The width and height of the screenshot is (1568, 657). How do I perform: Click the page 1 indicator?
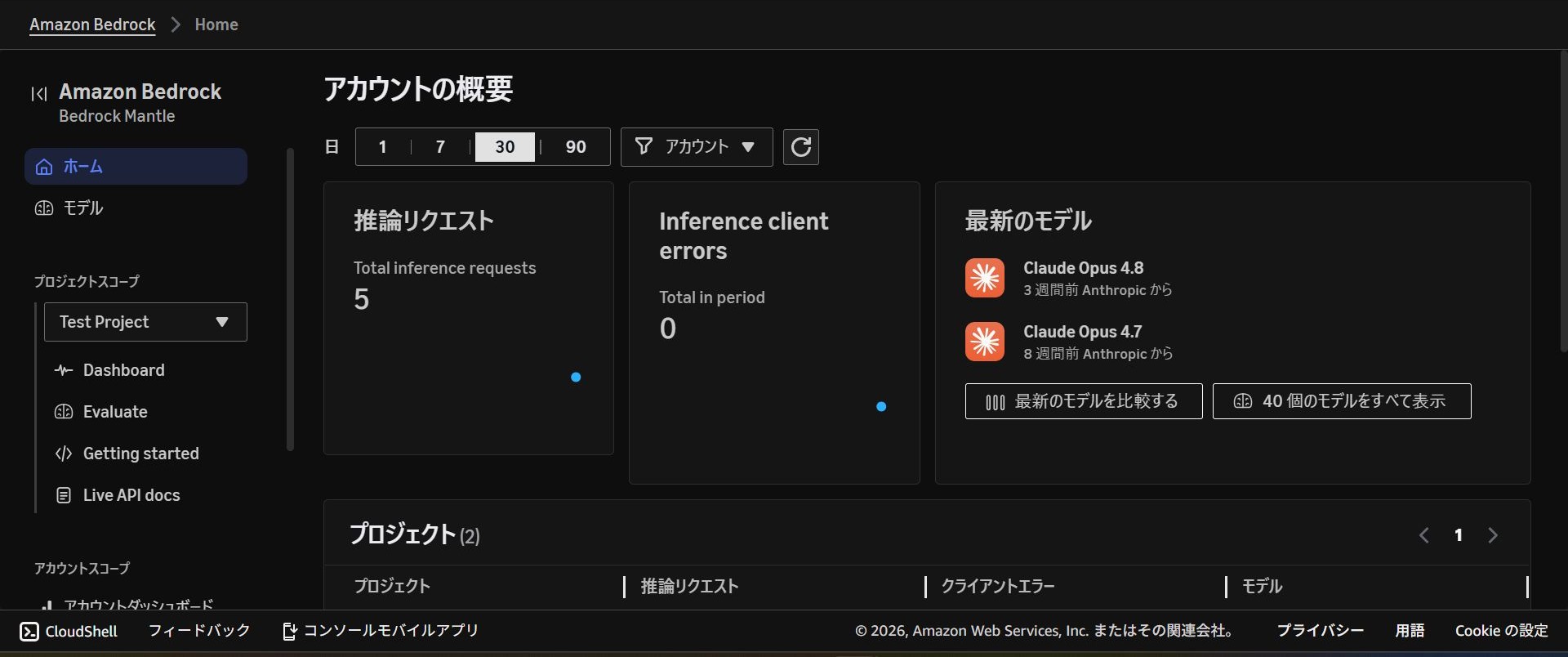tap(1459, 535)
